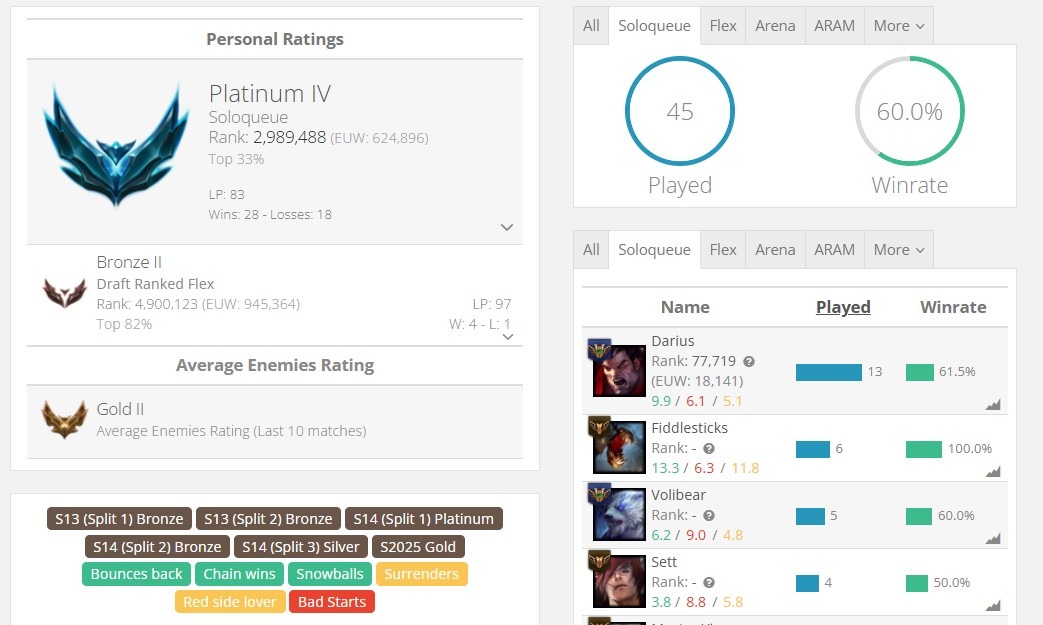Select All tab above Played circle

(591, 26)
